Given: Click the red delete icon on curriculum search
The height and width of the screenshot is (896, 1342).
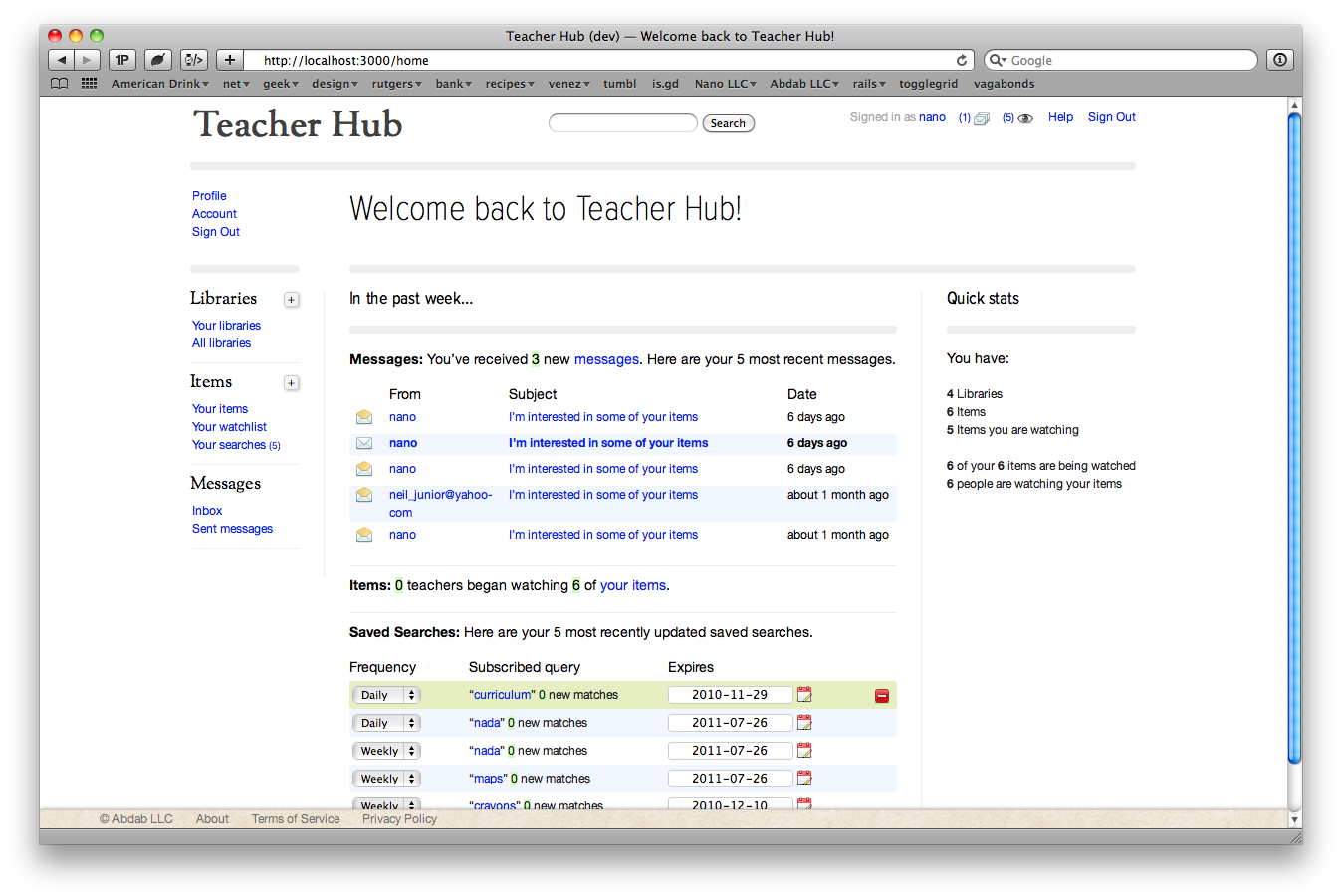Looking at the screenshot, I should coord(881,696).
